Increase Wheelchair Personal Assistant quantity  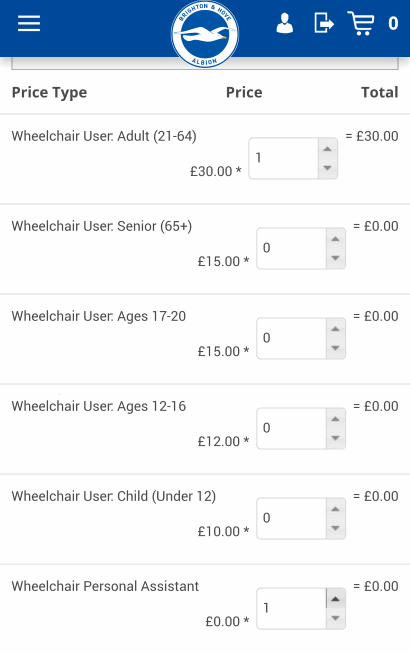click(x=335, y=599)
